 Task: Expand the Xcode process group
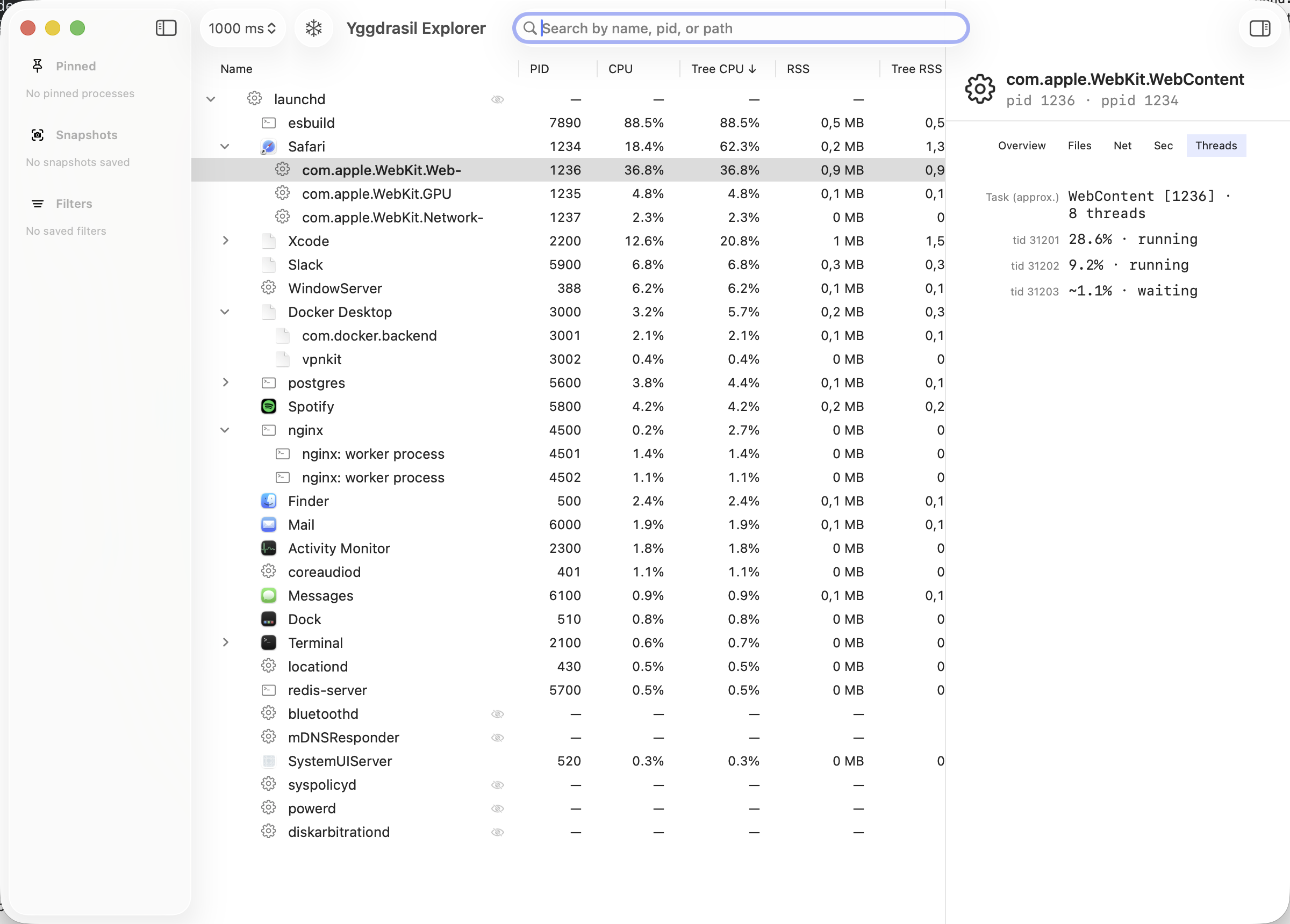tap(225, 241)
